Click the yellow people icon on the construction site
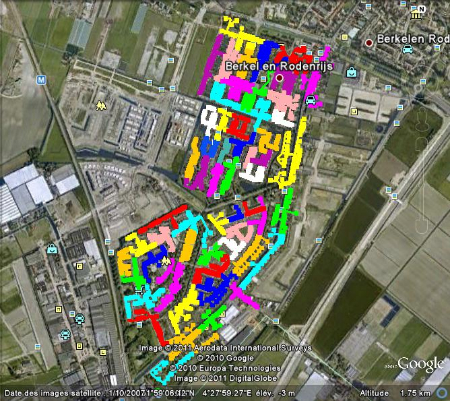 (x=101, y=106)
